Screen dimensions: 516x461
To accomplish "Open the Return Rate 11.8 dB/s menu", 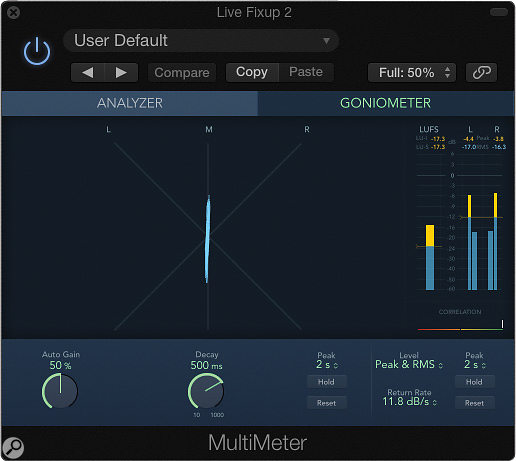I will click(409, 401).
